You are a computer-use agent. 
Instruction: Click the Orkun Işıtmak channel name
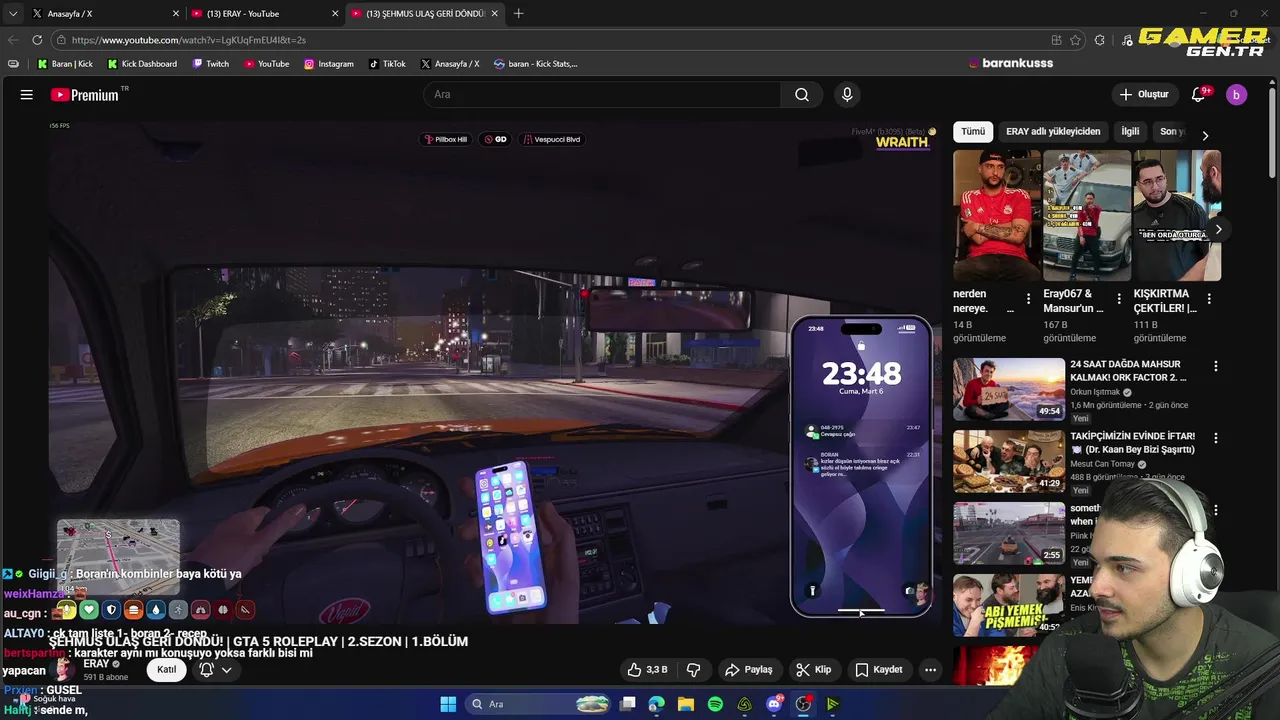1095,392
